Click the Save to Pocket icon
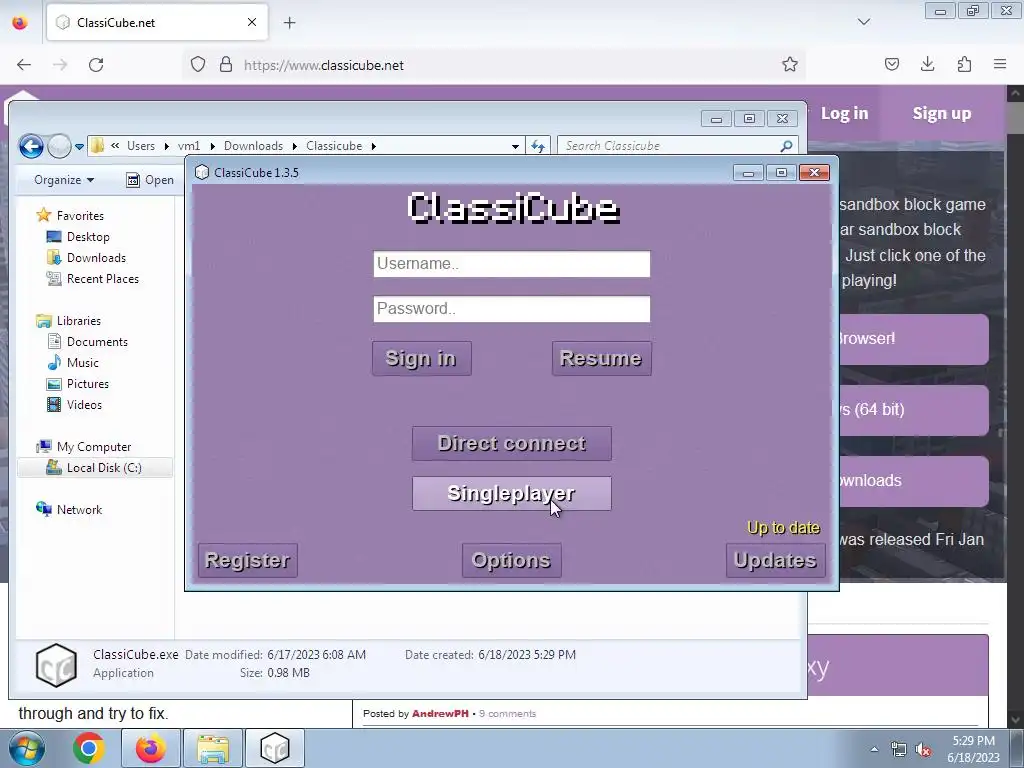This screenshot has height=768, width=1024. [891, 65]
